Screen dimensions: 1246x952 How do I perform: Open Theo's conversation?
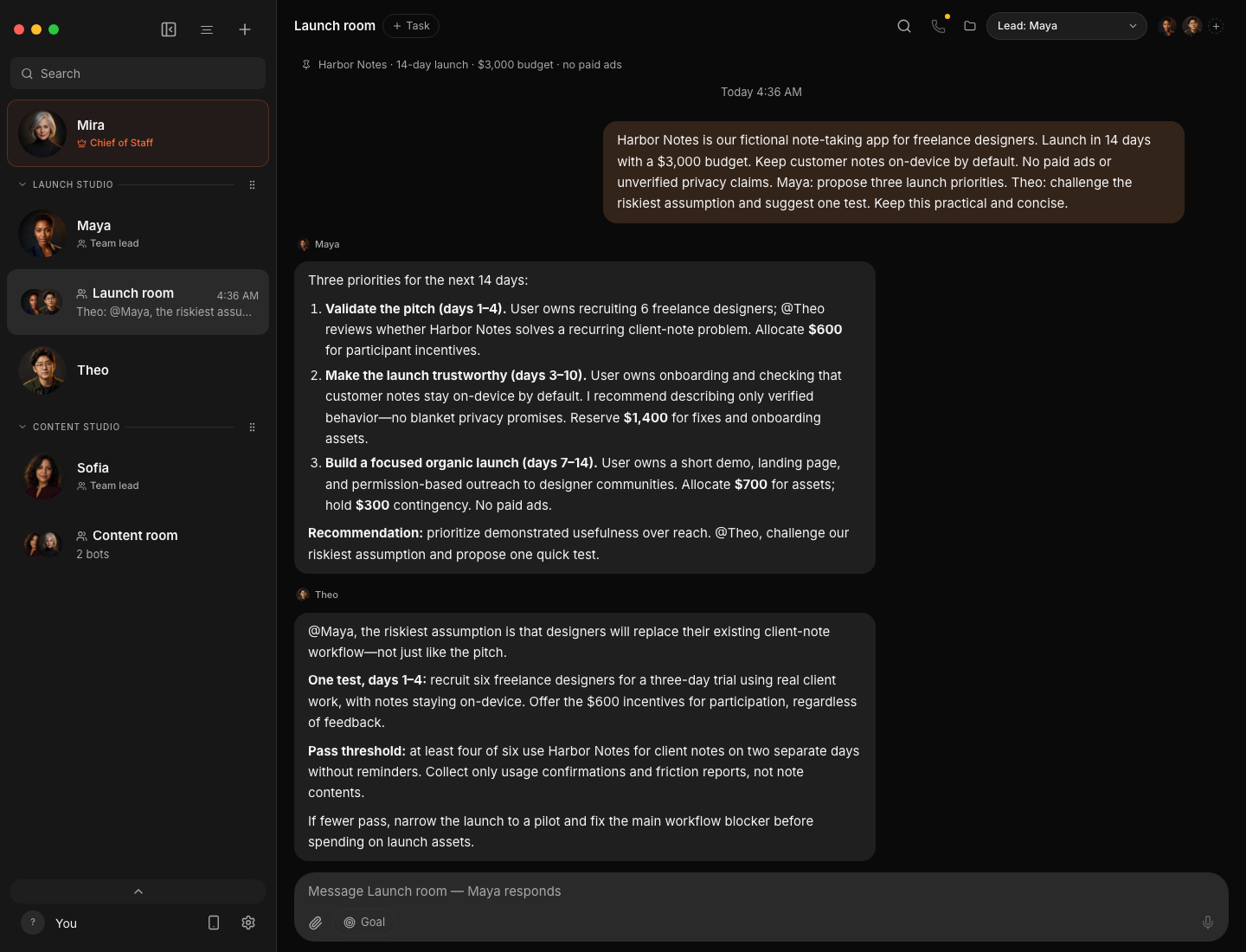click(x=138, y=370)
